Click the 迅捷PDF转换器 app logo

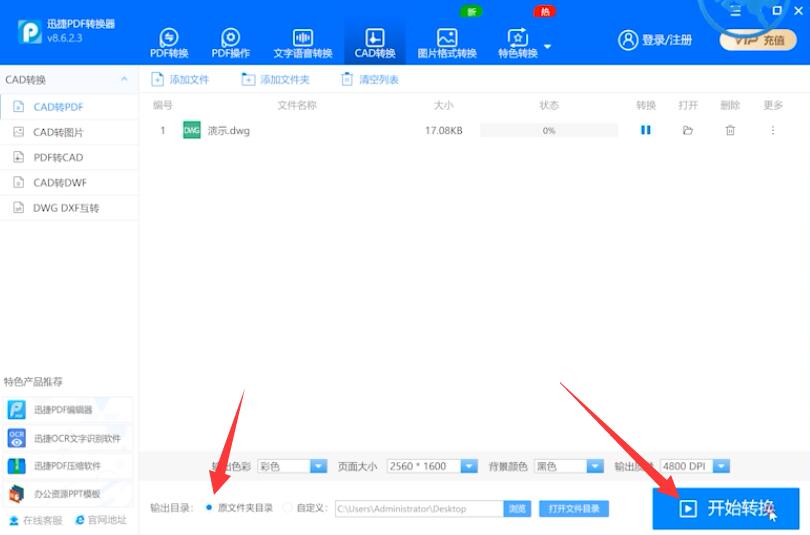pyautogui.click(x=29, y=32)
